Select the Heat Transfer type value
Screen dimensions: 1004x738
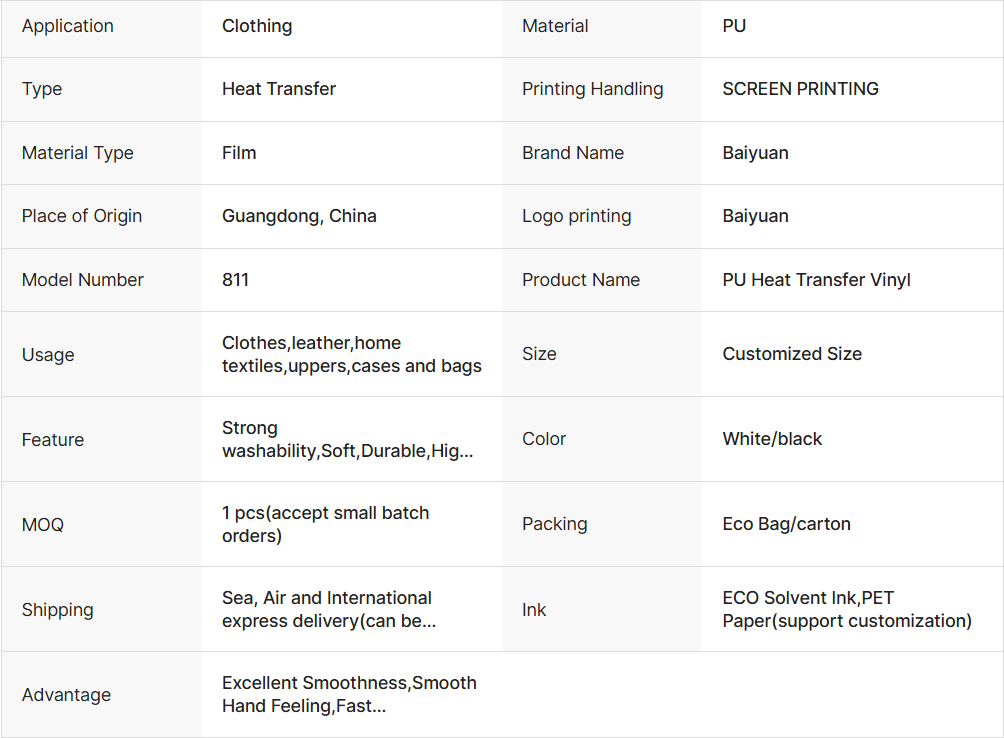pos(279,89)
